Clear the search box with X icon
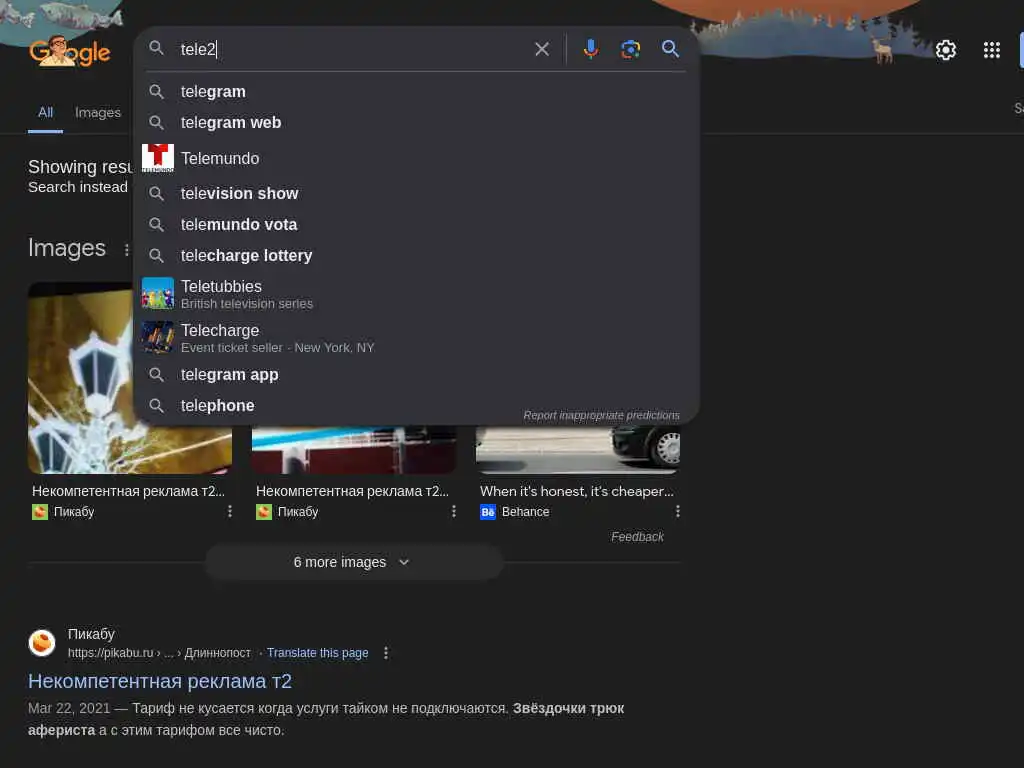This screenshot has height=768, width=1024. click(x=541, y=49)
